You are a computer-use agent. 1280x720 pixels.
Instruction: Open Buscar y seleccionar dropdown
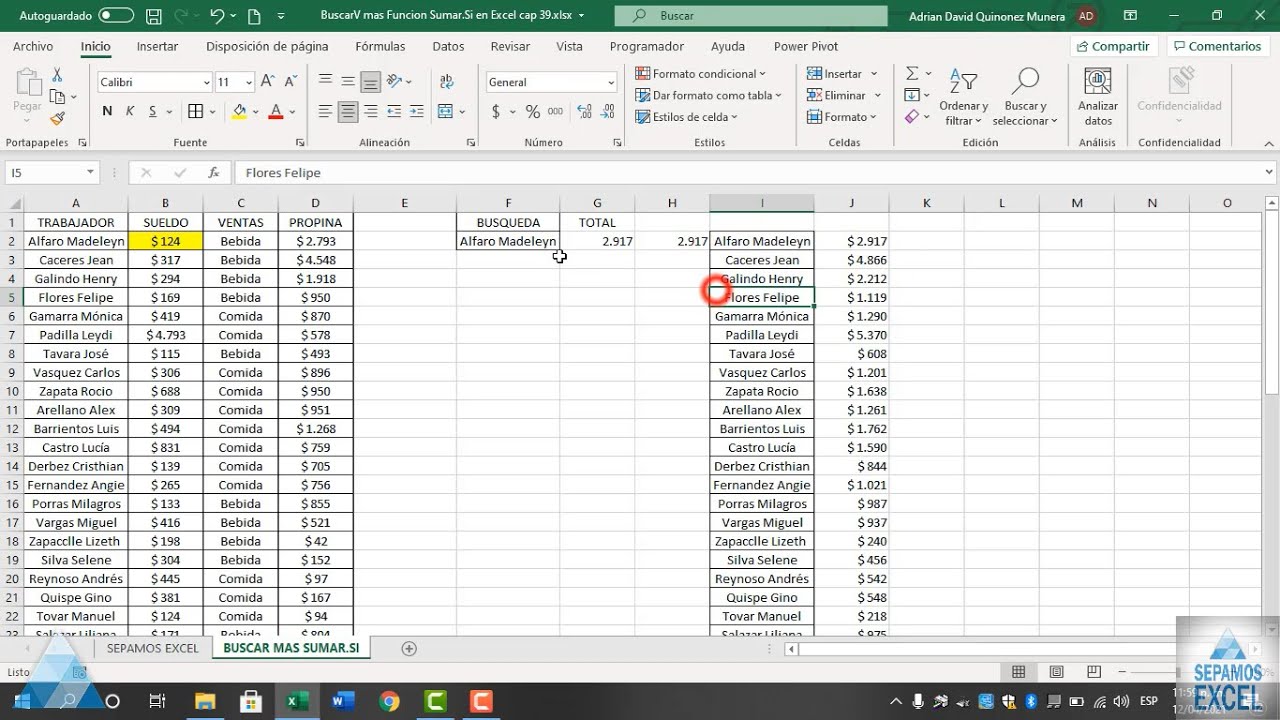pyautogui.click(x=1025, y=98)
